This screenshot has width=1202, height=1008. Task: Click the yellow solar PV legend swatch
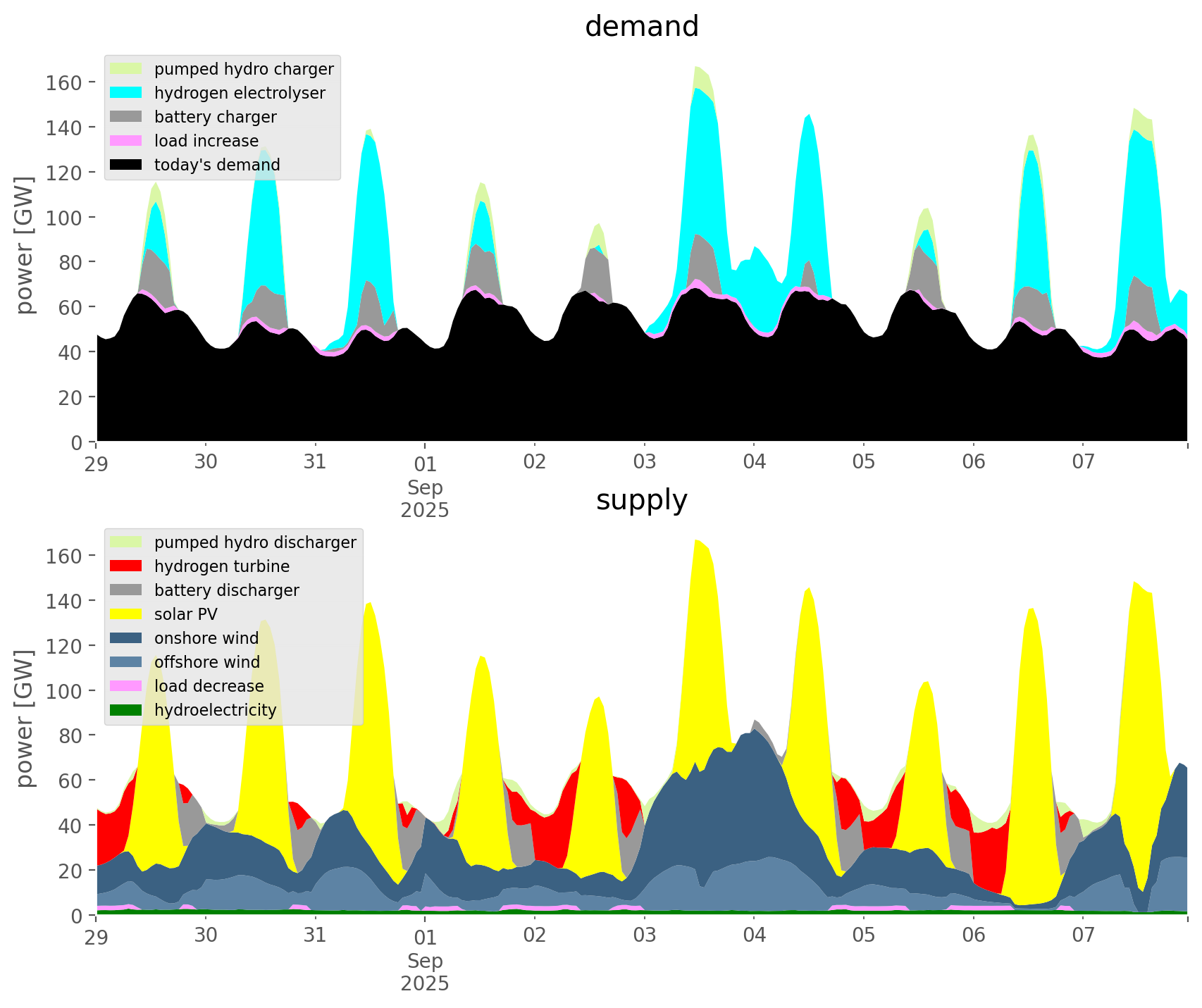coord(127,614)
